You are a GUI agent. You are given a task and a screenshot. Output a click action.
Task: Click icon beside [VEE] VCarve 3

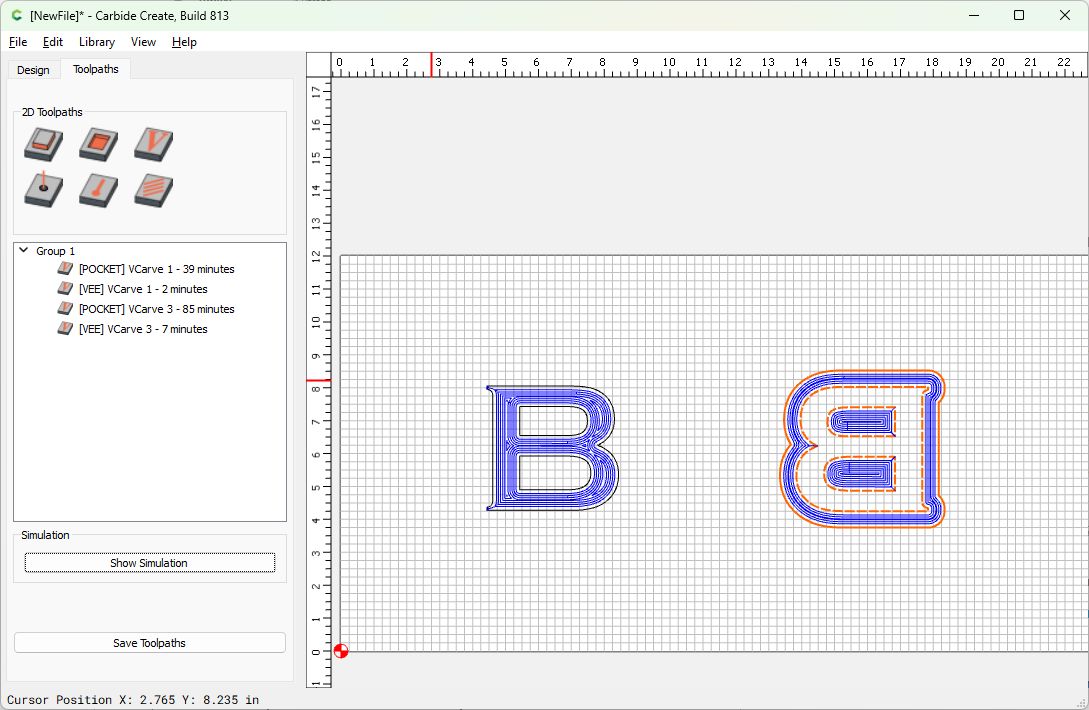(65, 329)
